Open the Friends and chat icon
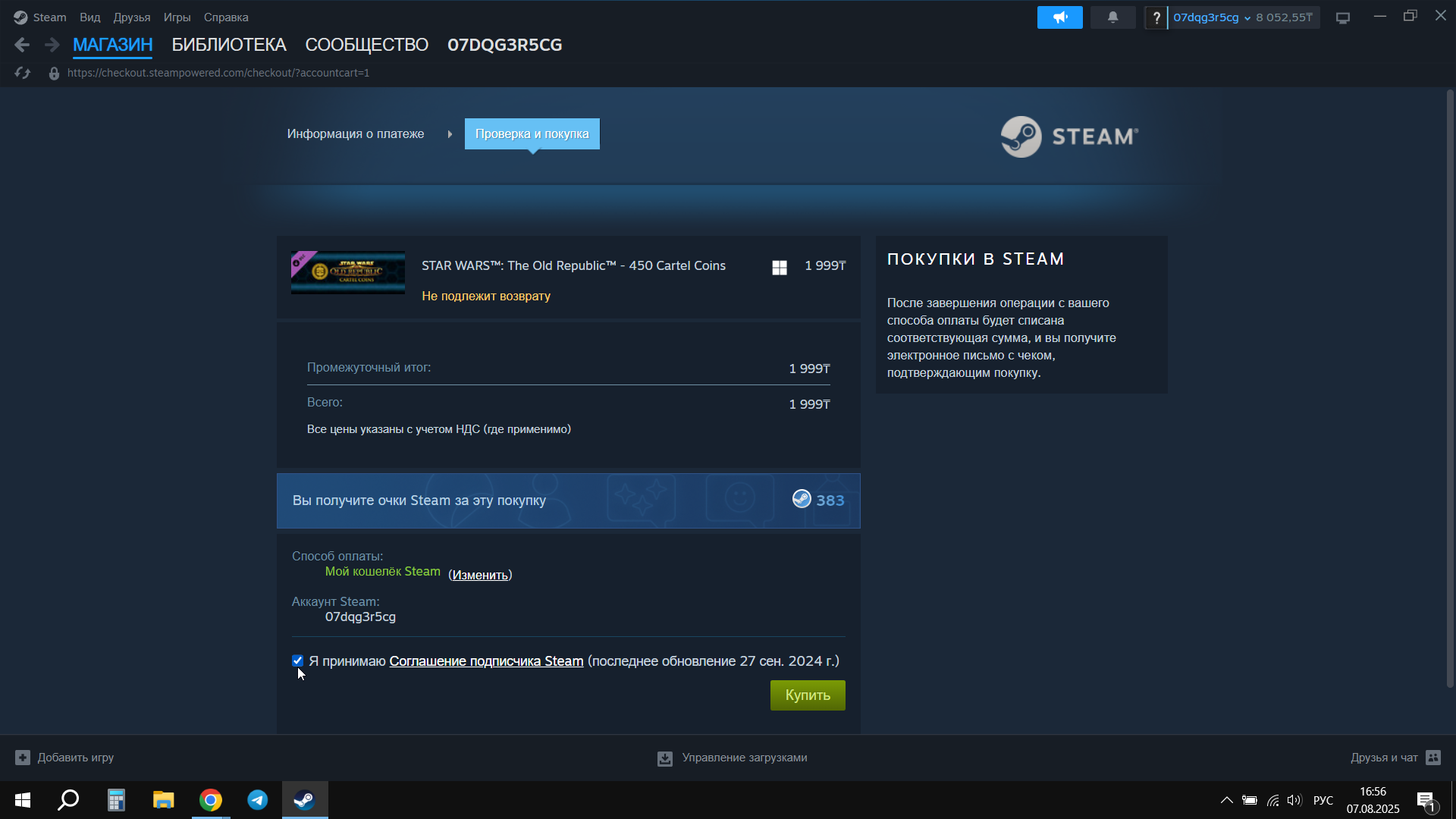The height and width of the screenshot is (819, 1456). point(1433,758)
